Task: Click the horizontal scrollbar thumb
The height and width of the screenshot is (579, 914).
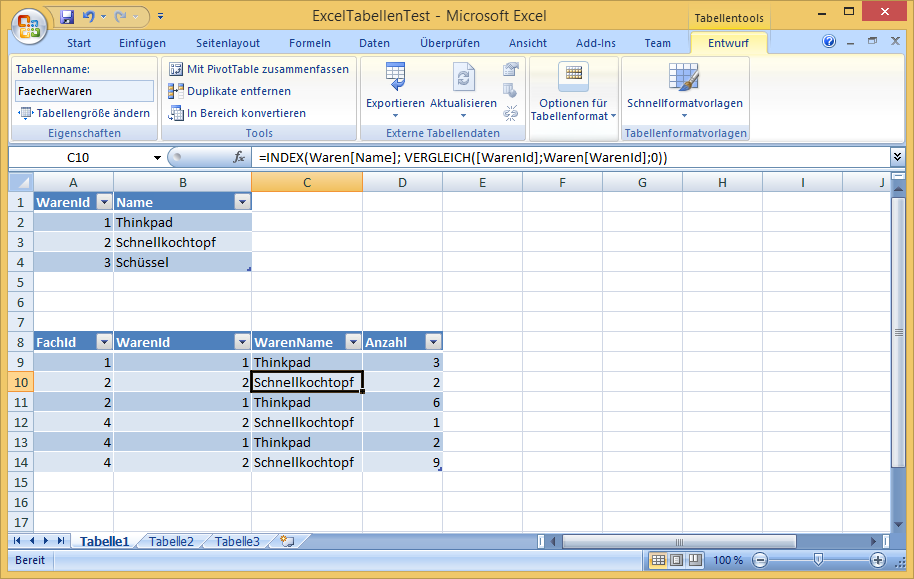Action: [x=679, y=542]
